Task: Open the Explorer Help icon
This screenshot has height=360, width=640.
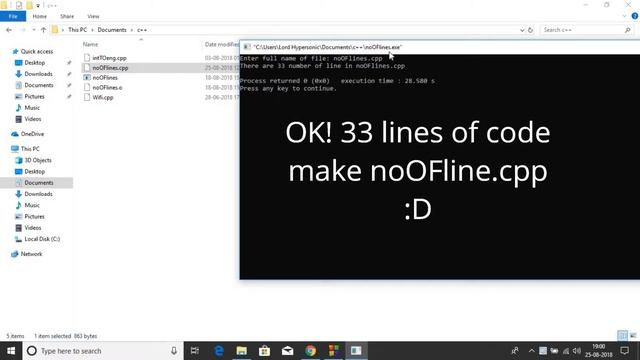Action: click(635, 16)
